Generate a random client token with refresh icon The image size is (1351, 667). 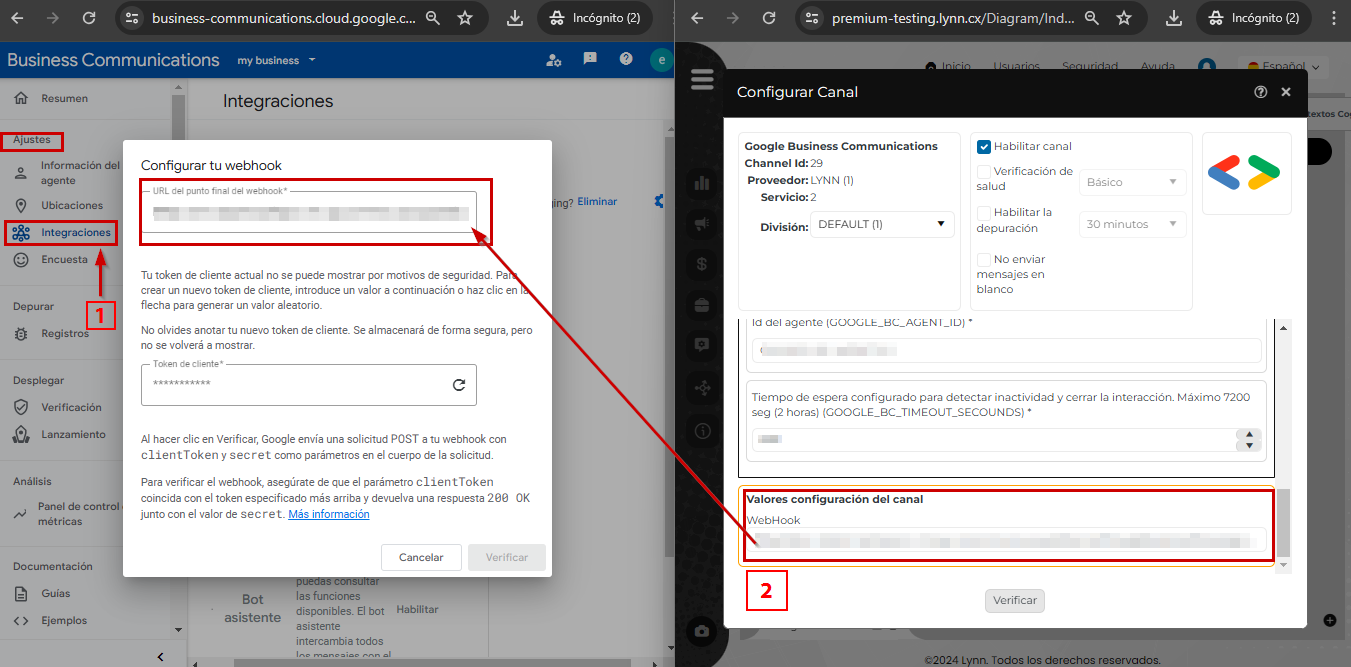(459, 384)
